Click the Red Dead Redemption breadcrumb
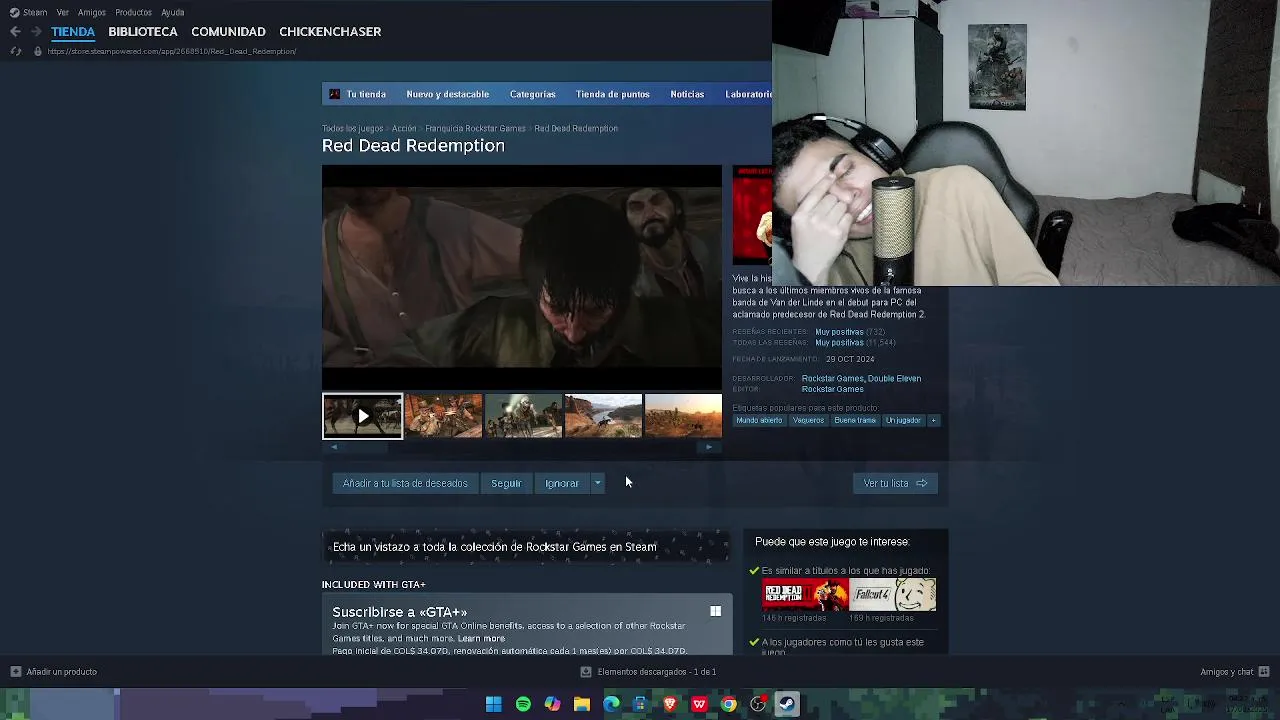The width and height of the screenshot is (1280, 720). 576,128
